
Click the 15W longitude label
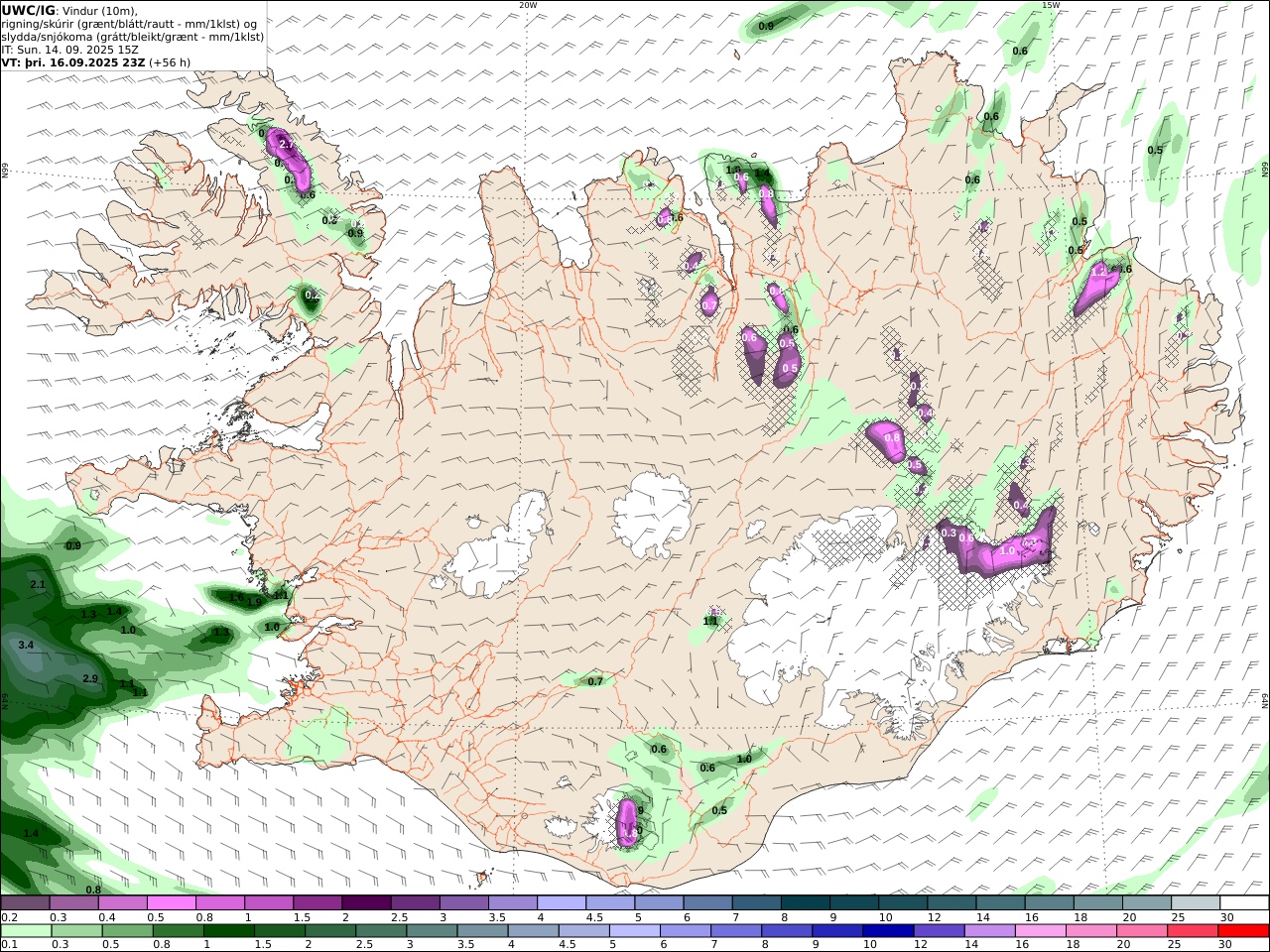click(x=1051, y=5)
